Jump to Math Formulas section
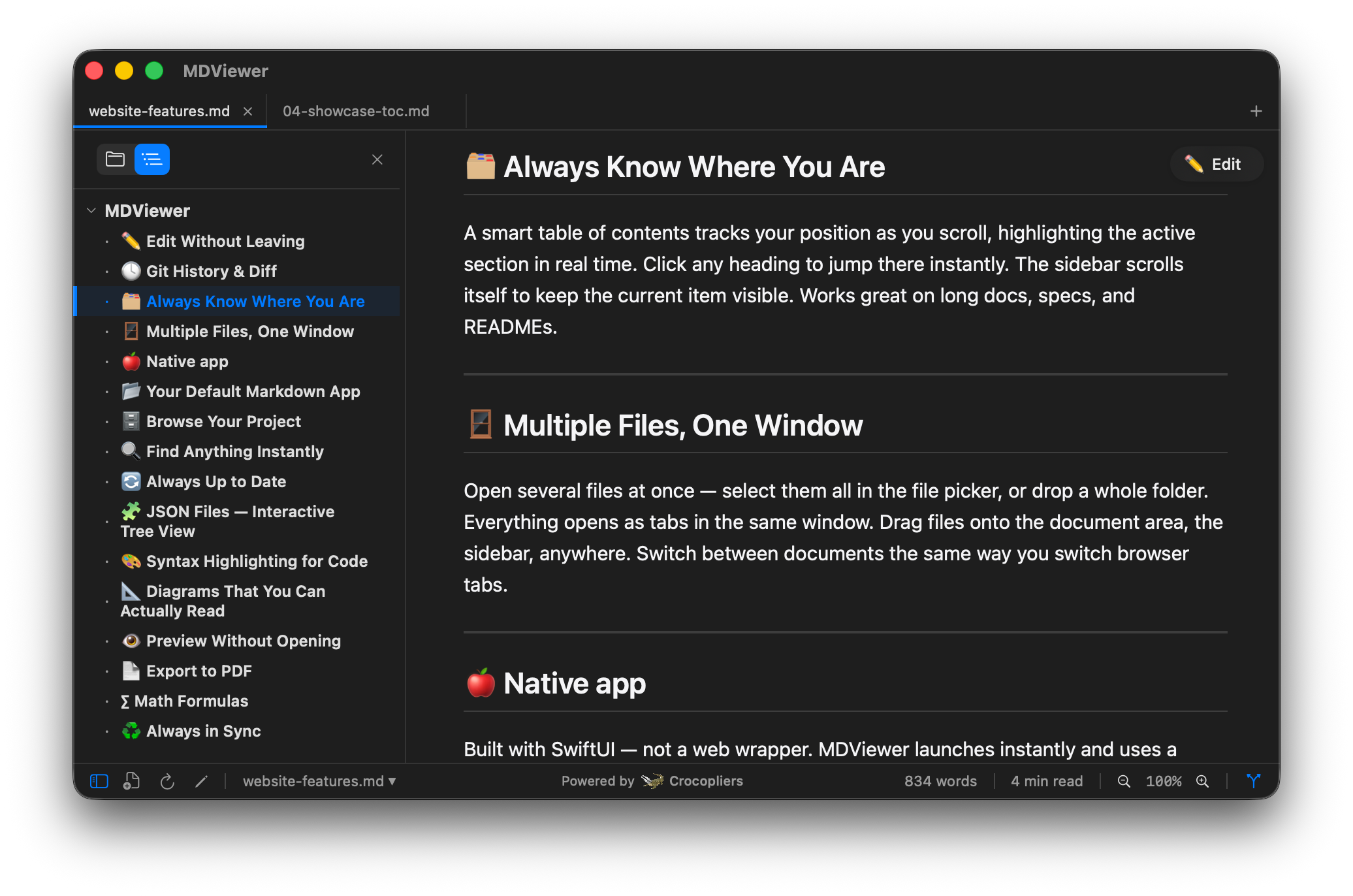This screenshot has height=896, width=1353. (238, 701)
